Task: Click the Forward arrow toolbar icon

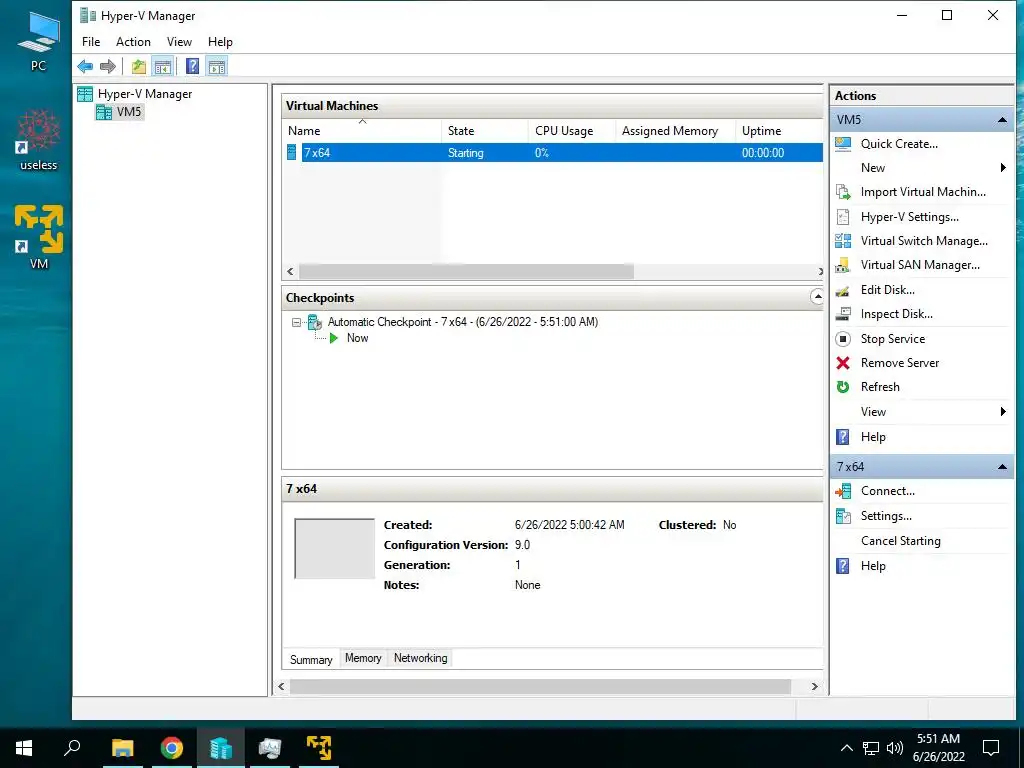Action: pos(108,66)
